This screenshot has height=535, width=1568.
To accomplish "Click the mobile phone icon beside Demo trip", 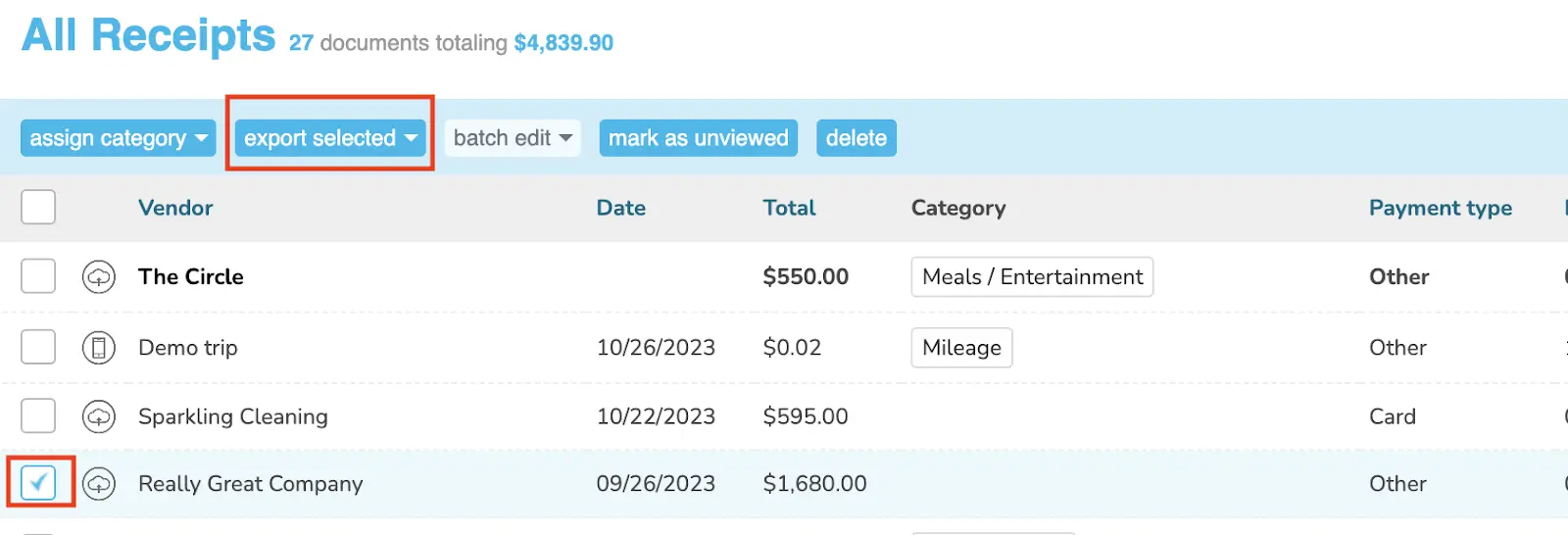I will tap(99, 348).
